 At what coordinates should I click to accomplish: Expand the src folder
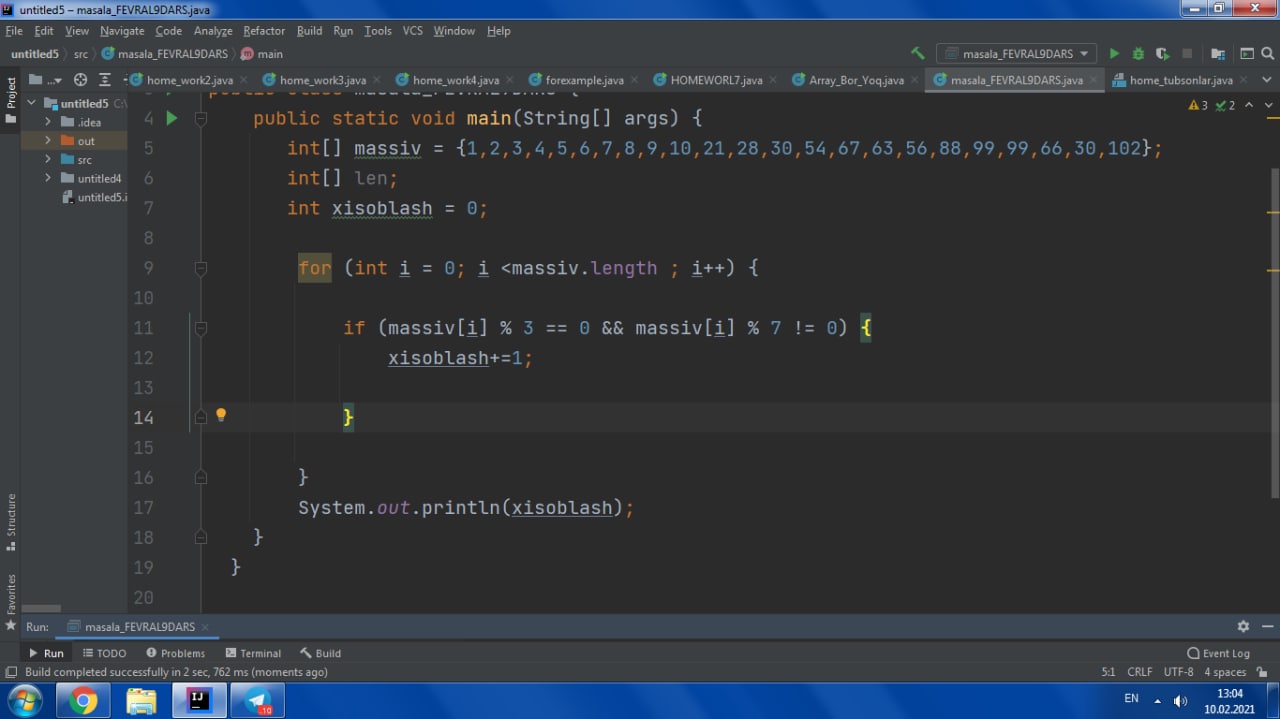(x=47, y=160)
